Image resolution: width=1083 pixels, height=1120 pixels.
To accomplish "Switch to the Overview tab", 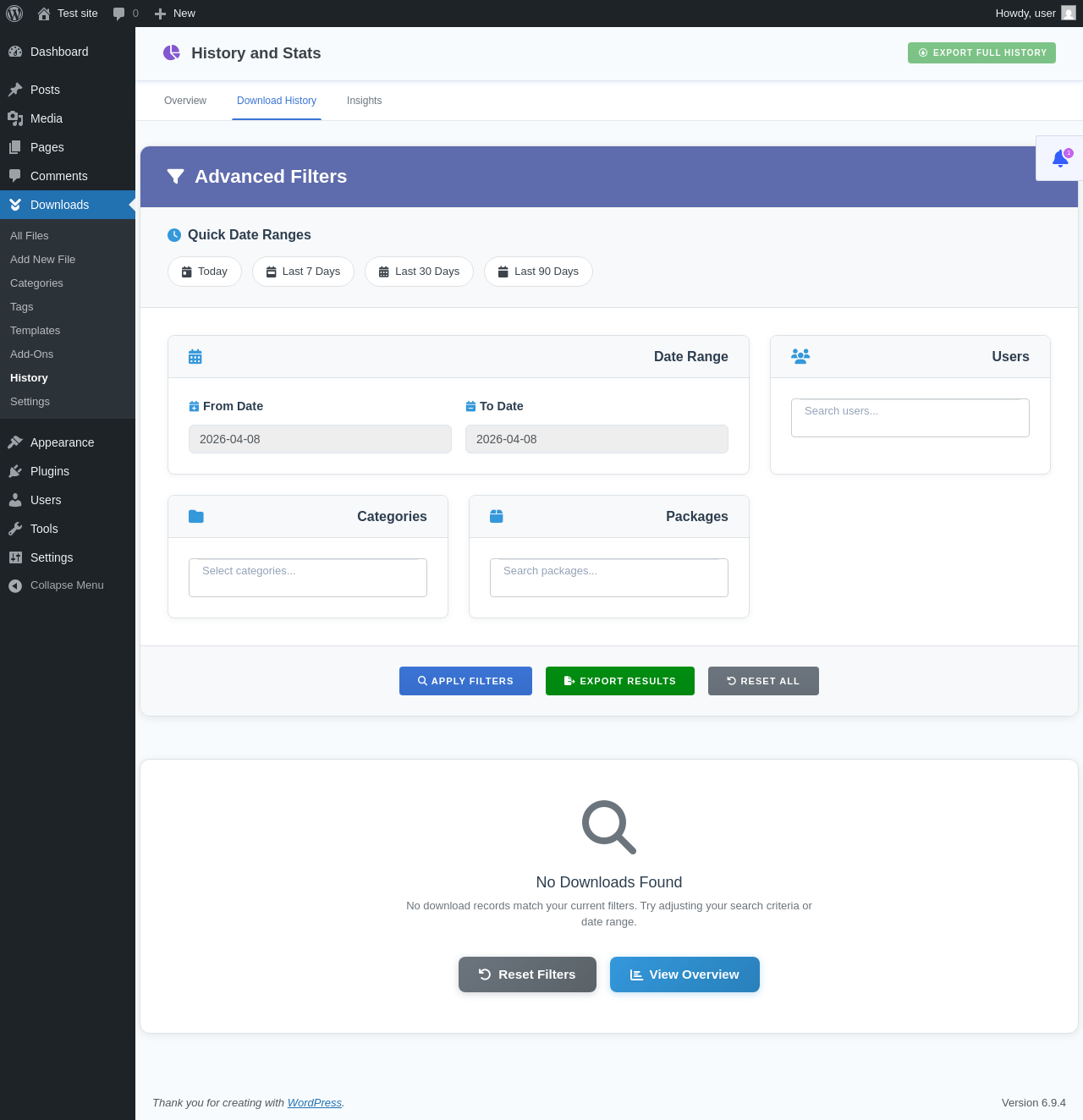I will (x=185, y=101).
